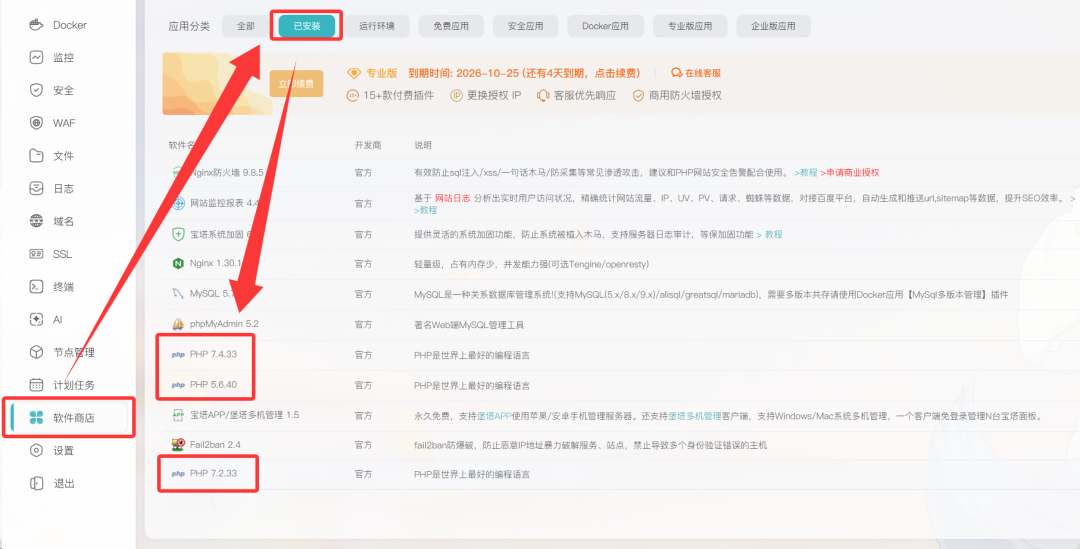Open the SSL certificate icon
The height and width of the screenshot is (549, 1080).
pos(37,254)
